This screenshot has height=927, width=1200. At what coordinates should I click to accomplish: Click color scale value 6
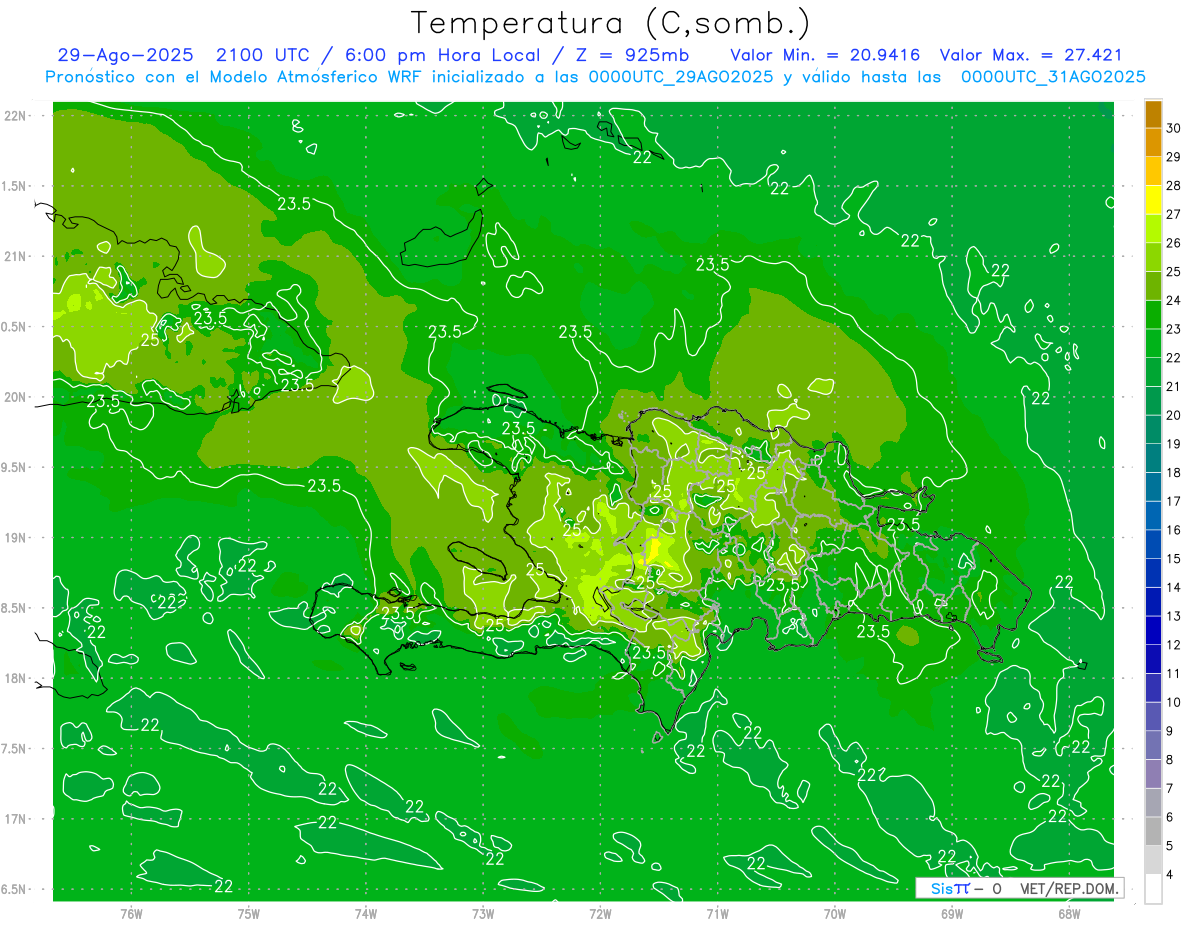click(x=1171, y=817)
